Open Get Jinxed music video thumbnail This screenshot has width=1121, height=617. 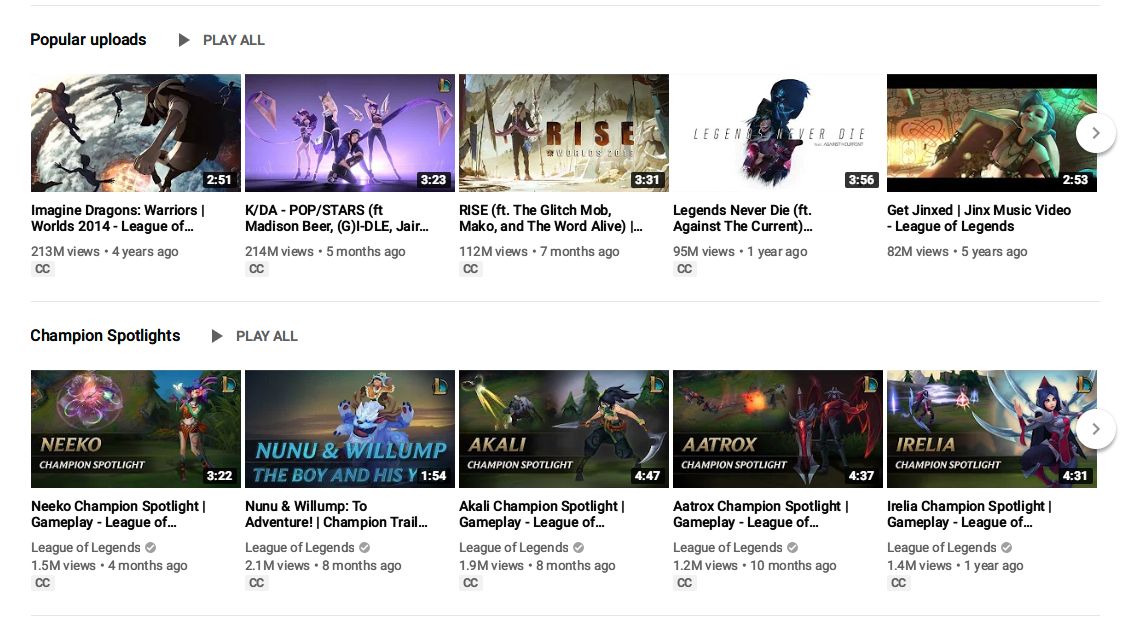(x=992, y=133)
